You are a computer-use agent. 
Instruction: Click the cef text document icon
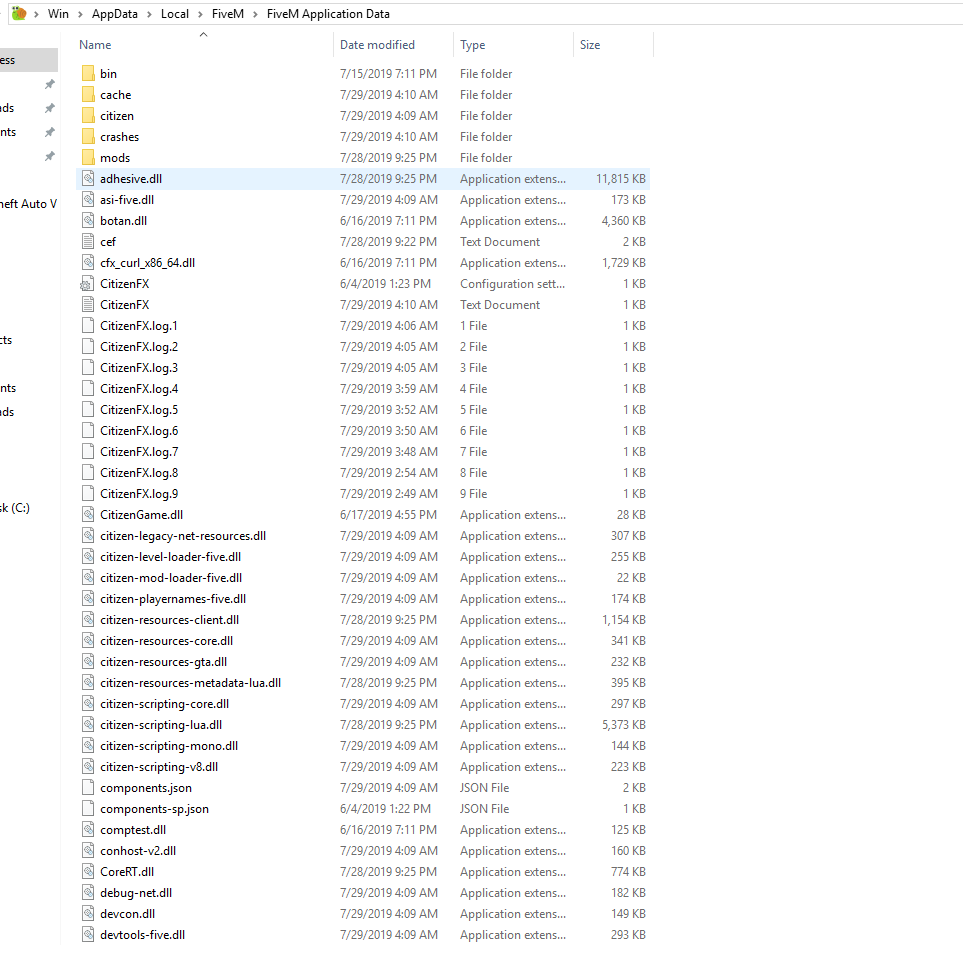[x=88, y=241]
